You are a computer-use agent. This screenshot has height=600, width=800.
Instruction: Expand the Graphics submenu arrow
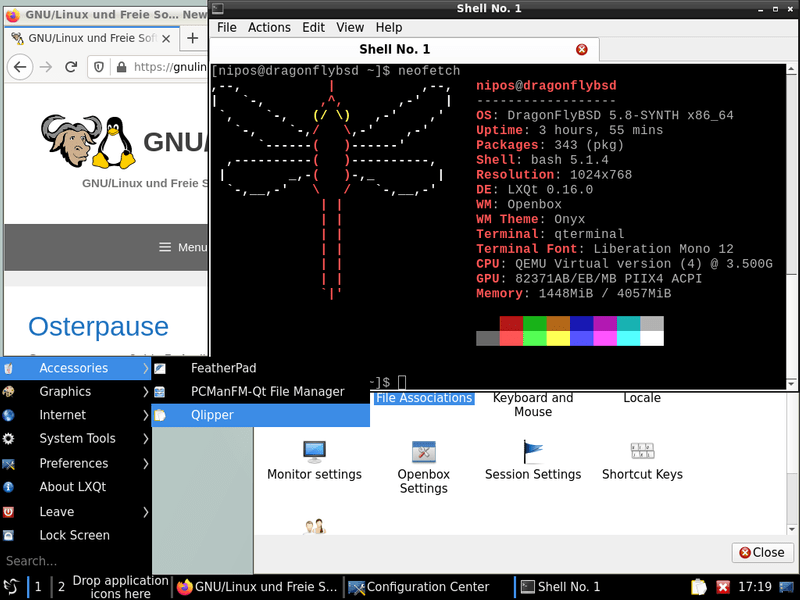point(145,391)
